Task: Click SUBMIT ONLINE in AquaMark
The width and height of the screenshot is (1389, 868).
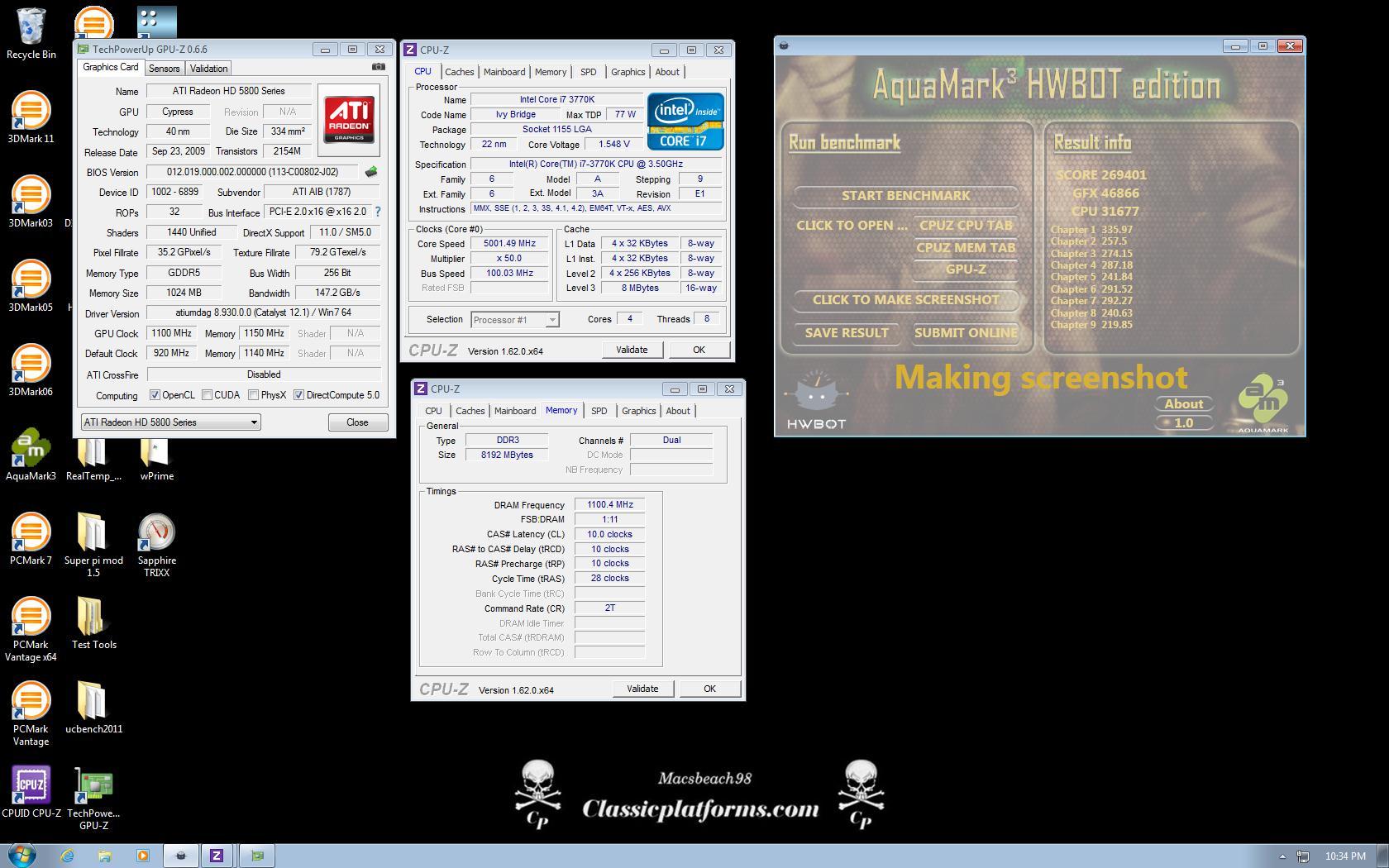Action: coord(966,333)
